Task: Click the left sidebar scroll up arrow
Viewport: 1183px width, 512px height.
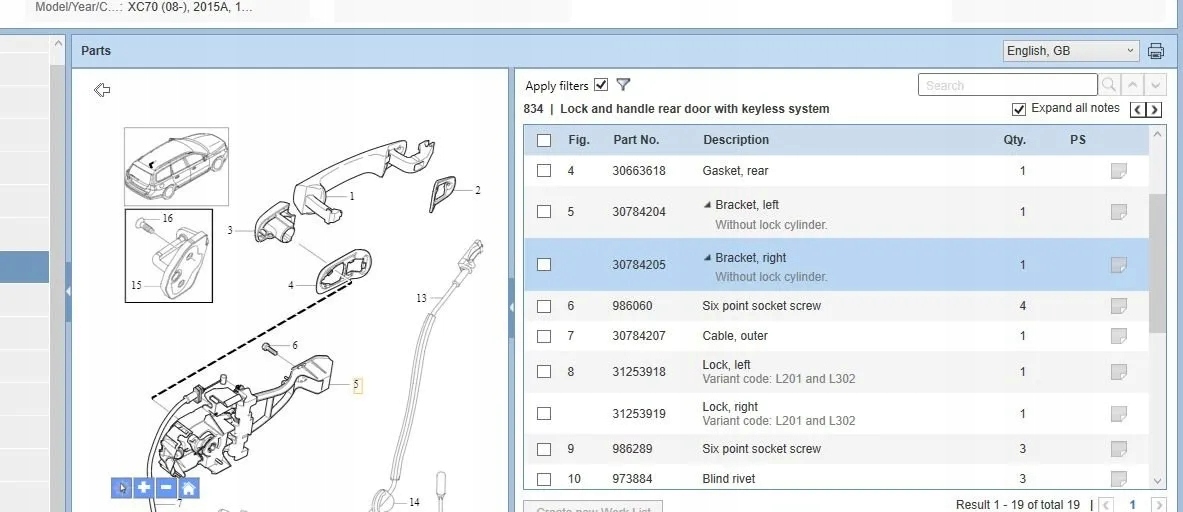Action: tap(58, 44)
